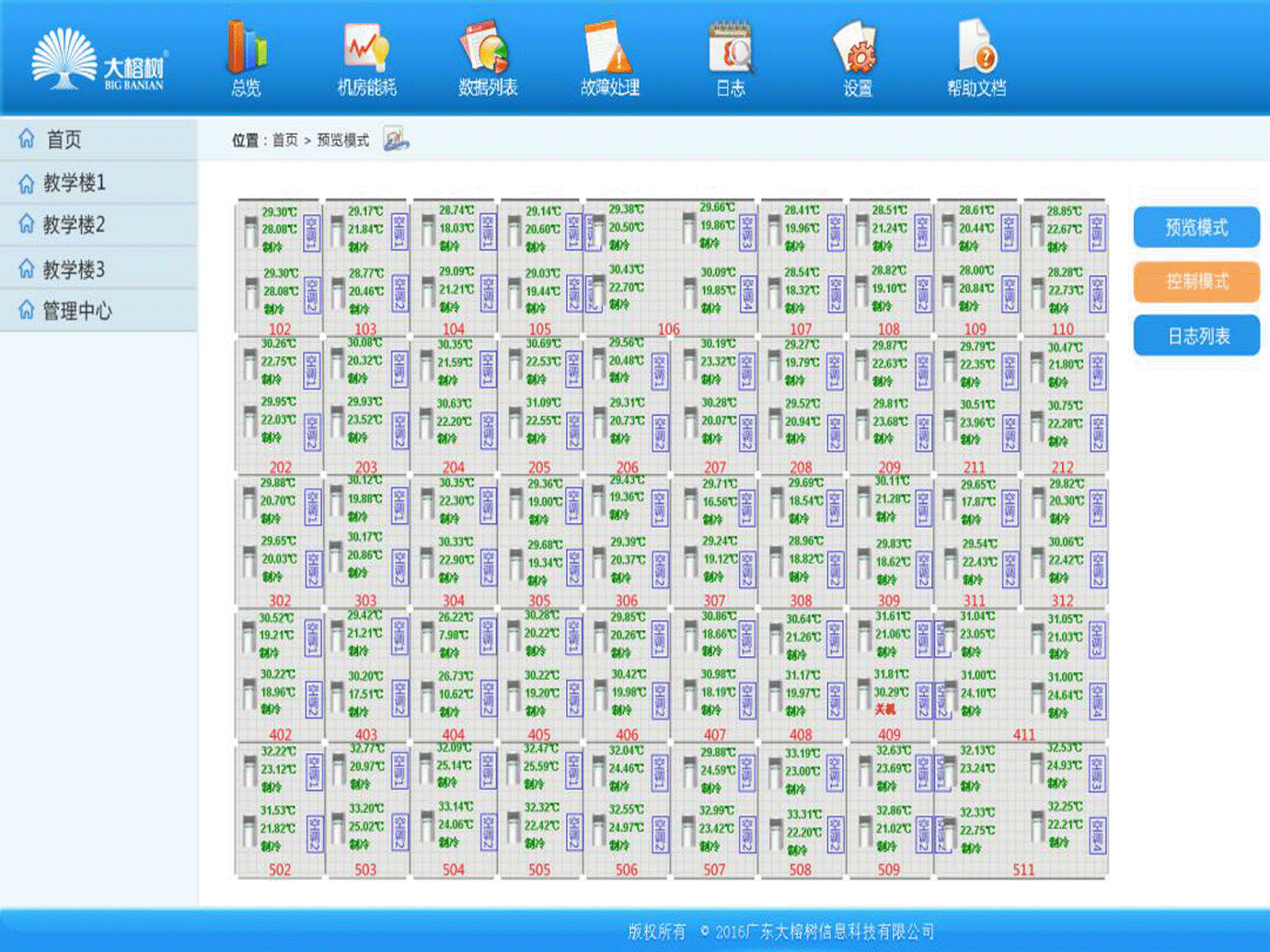Click room number 209
Viewport: 1270px width, 952px height.
point(889,467)
